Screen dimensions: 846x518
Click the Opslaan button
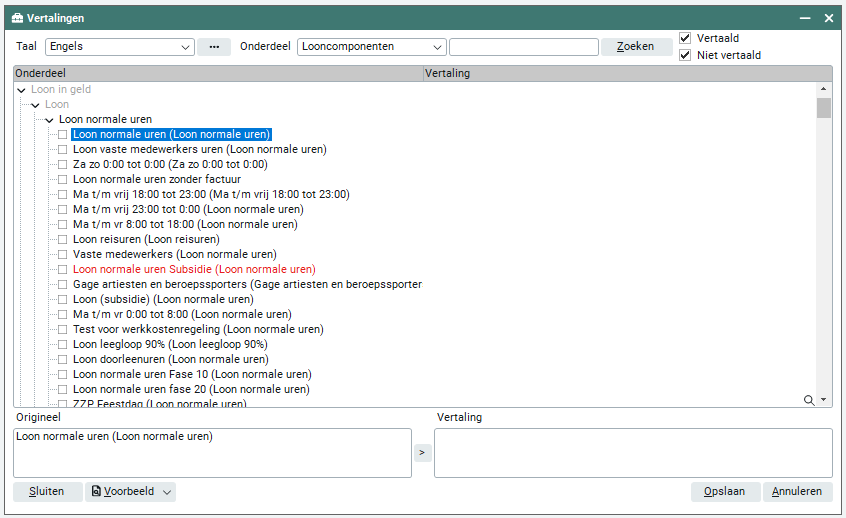click(724, 492)
